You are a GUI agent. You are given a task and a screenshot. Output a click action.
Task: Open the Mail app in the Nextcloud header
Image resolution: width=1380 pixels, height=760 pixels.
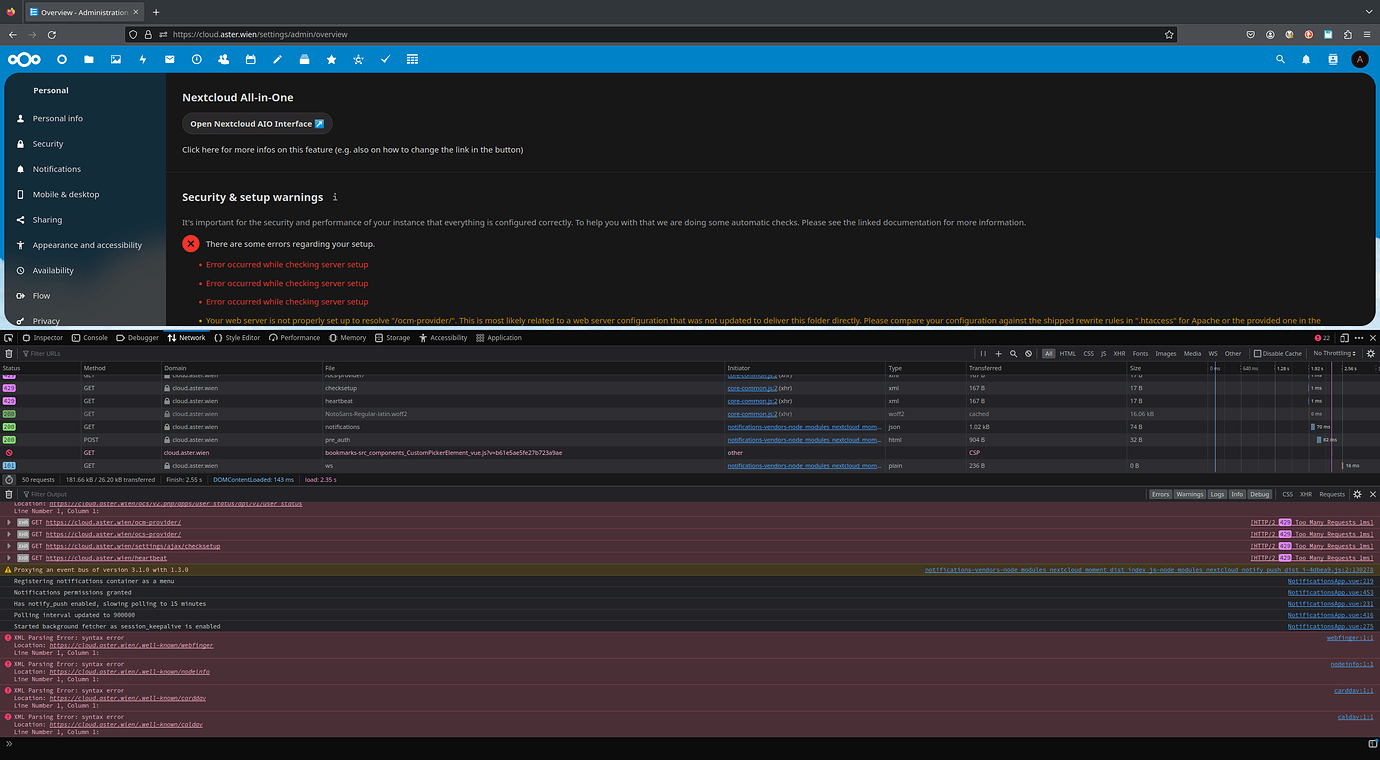click(170, 60)
